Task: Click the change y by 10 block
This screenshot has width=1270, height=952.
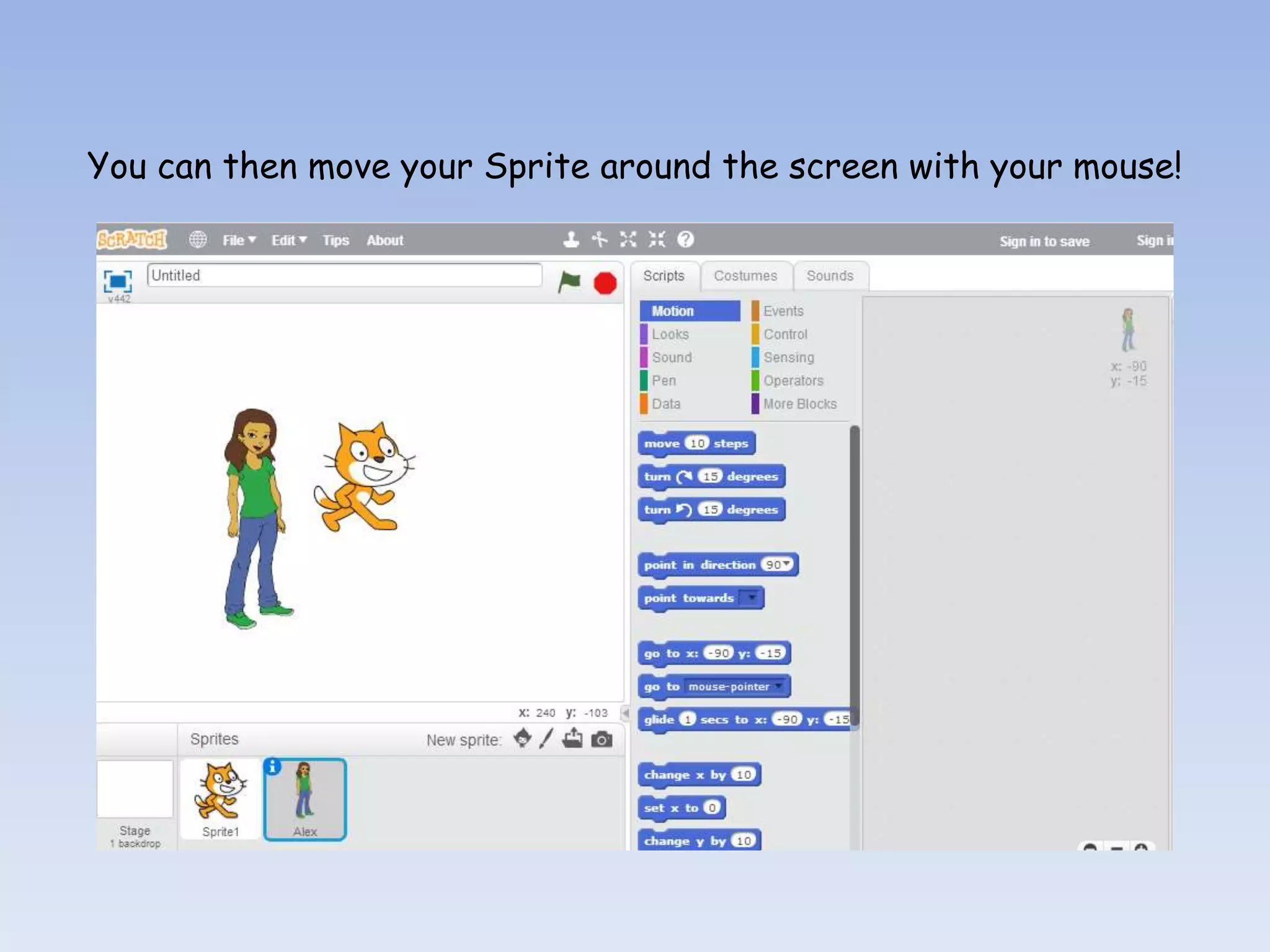Action: point(699,840)
